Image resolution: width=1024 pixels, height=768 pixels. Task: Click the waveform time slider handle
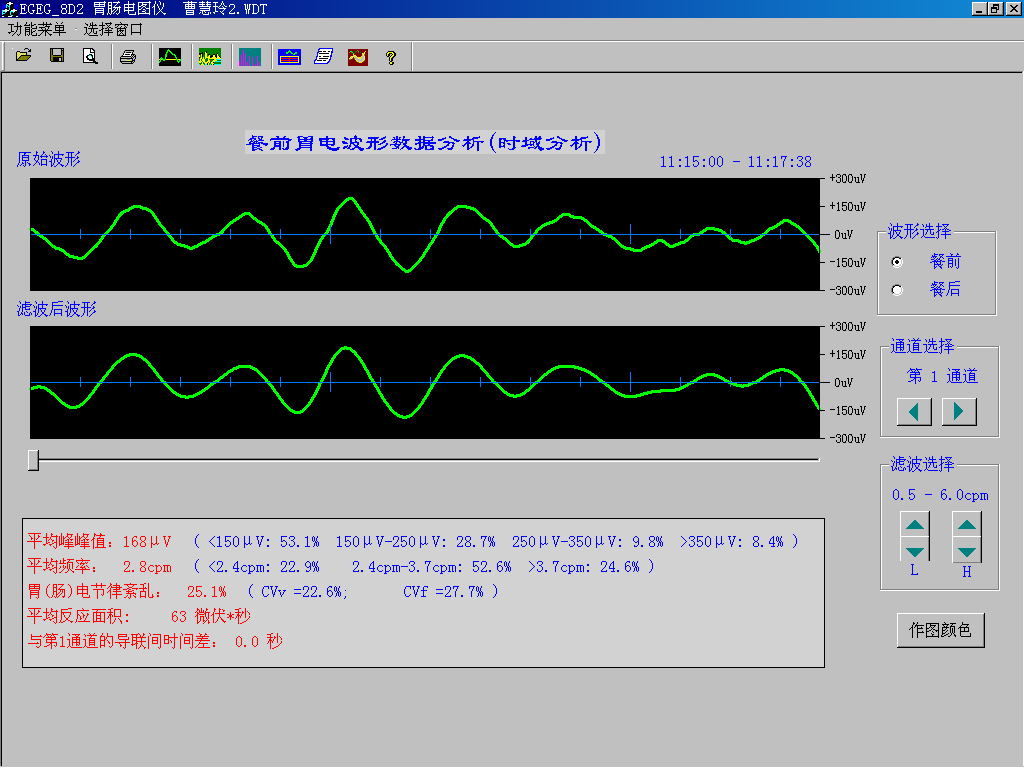(33, 460)
